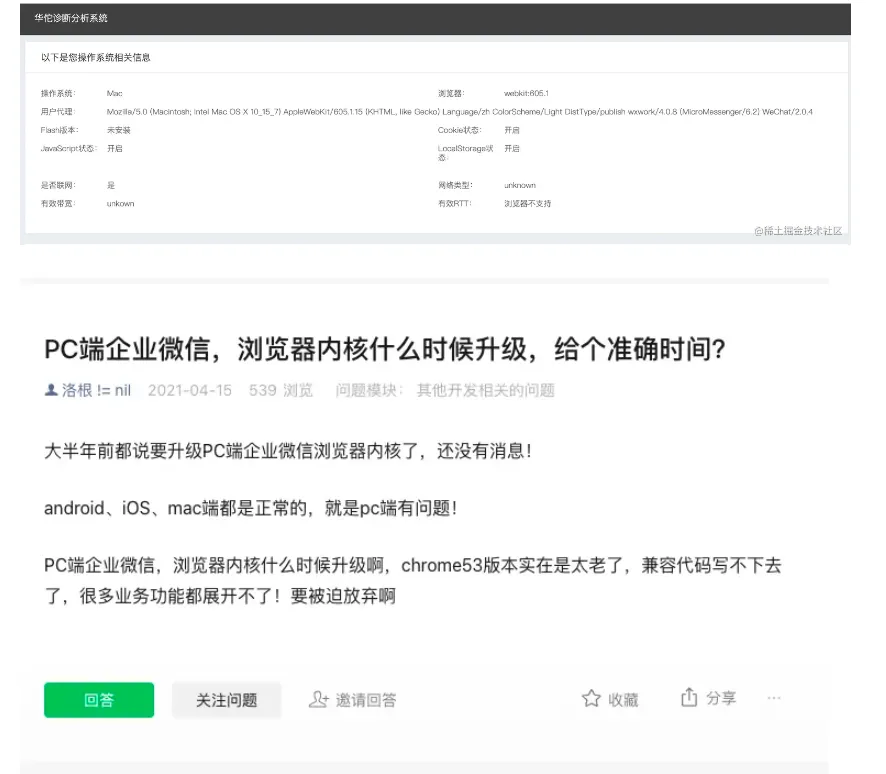Click the user avatar icon beside 洛根
The width and height of the screenshot is (886, 774).
coord(51,390)
